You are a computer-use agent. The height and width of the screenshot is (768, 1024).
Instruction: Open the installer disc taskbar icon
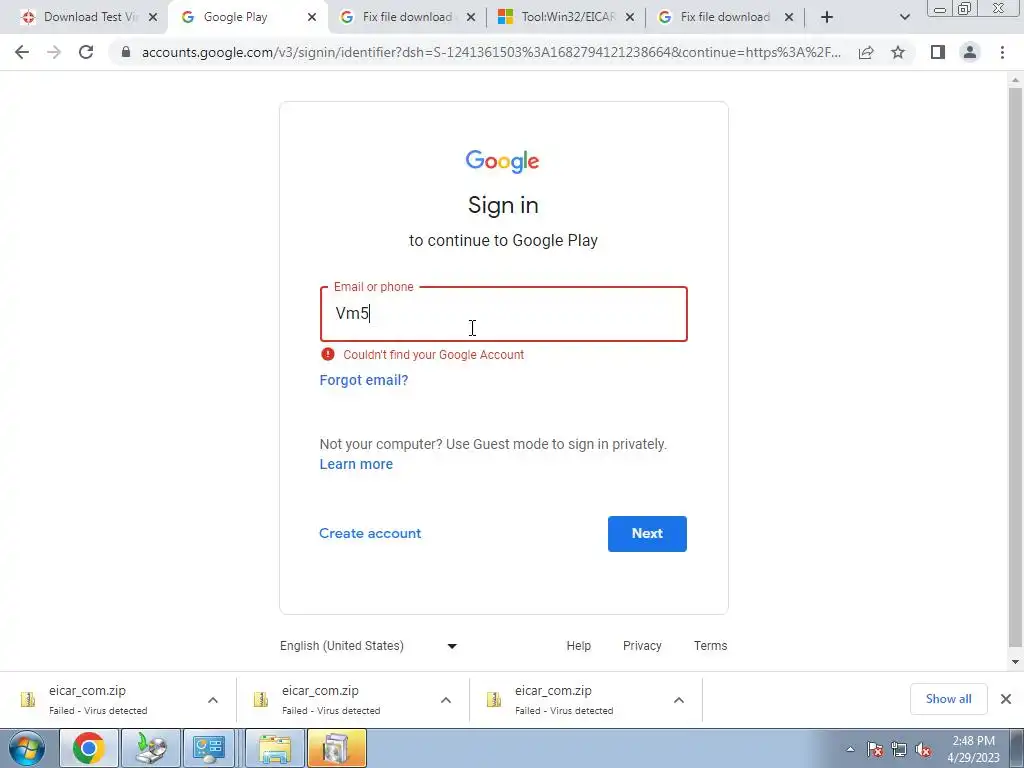coord(151,748)
